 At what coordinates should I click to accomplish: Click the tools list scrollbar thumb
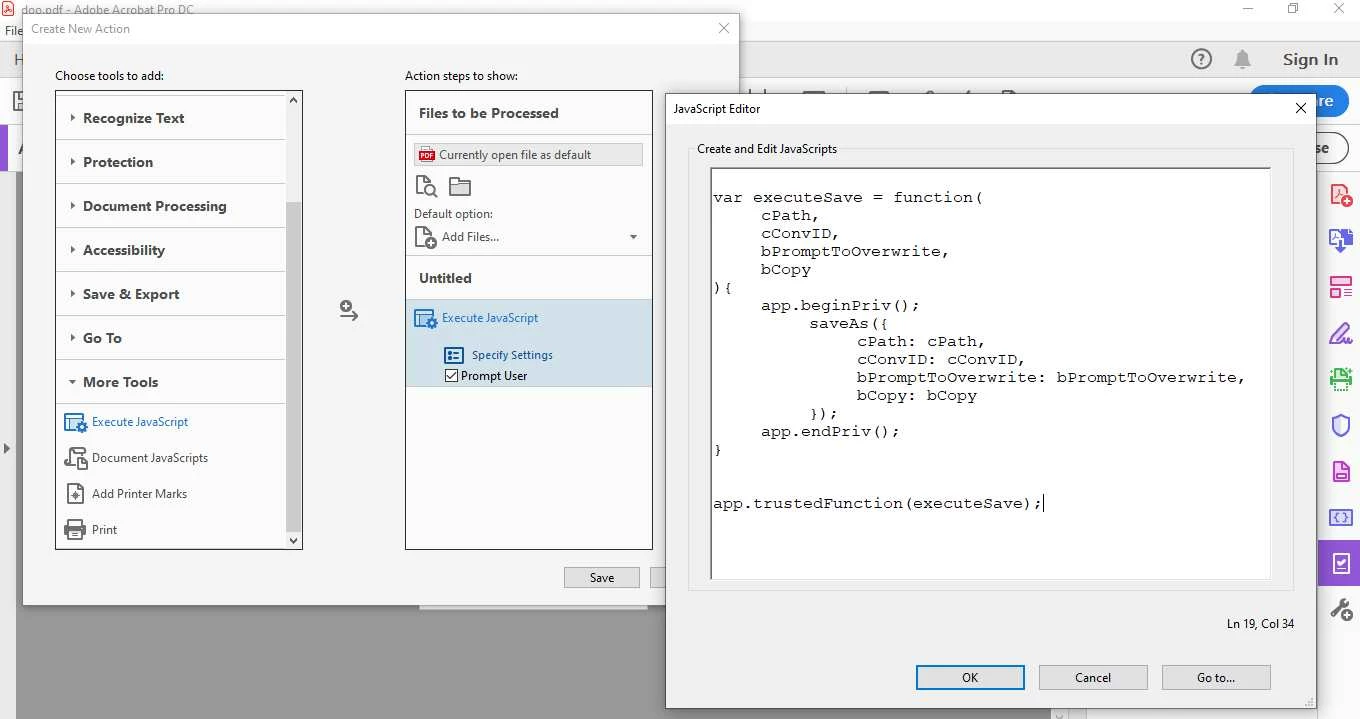coord(294,366)
